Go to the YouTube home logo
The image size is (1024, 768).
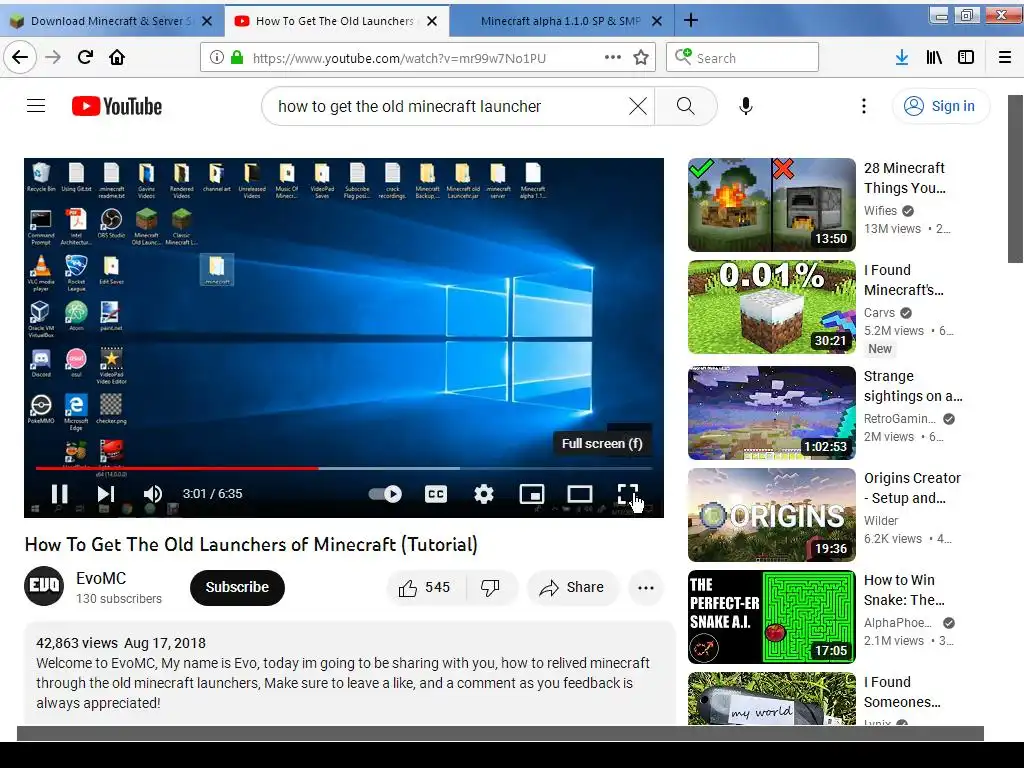(x=117, y=106)
